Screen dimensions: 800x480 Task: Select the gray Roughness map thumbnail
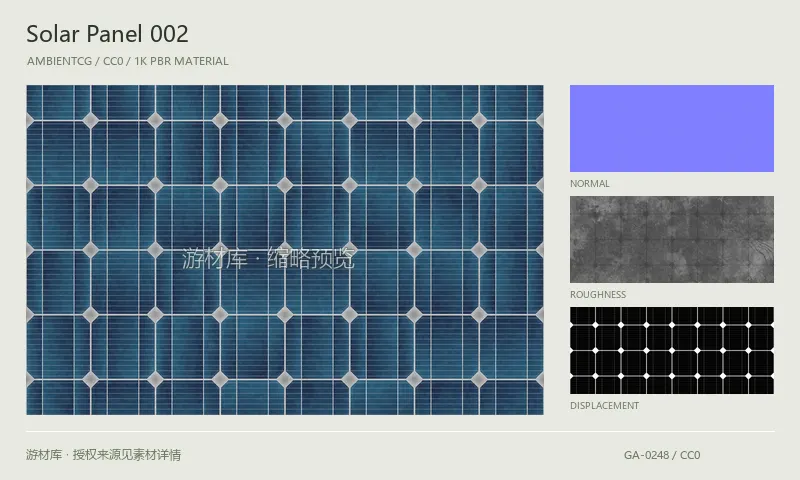(x=671, y=239)
